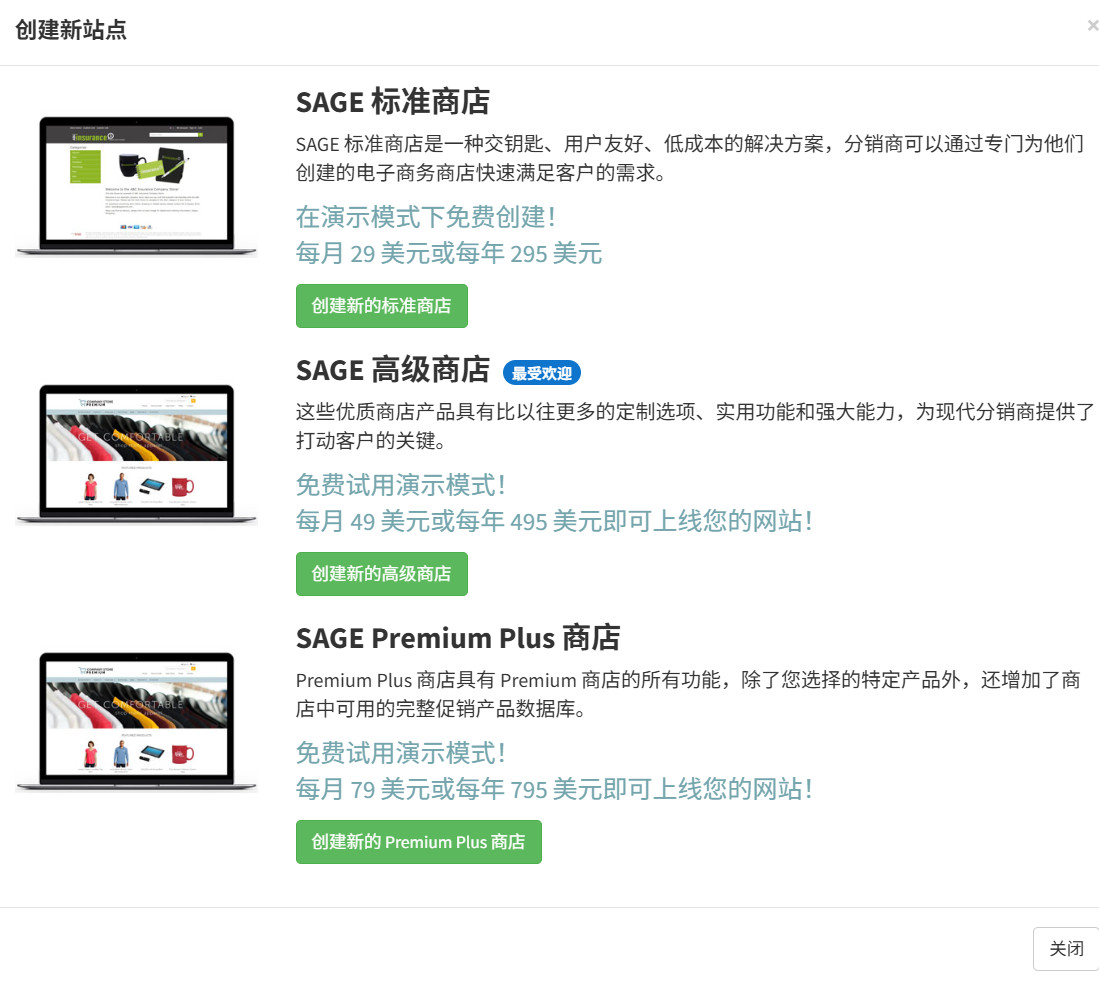The height and width of the screenshot is (983, 1099).
Task: Click the 创建新站点 dialog title
Action: [x=70, y=29]
